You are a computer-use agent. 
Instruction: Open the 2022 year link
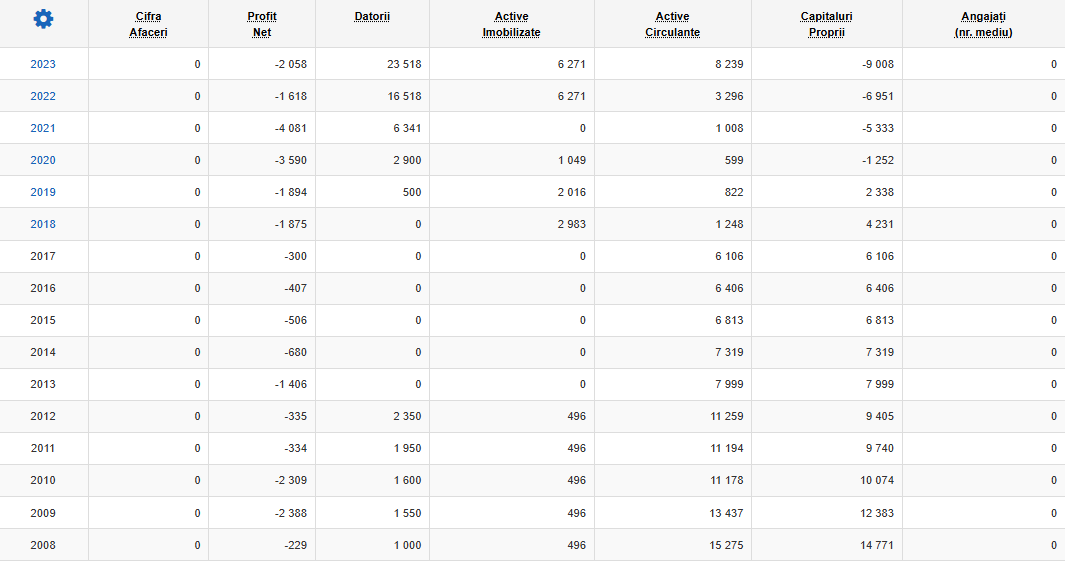(43, 96)
